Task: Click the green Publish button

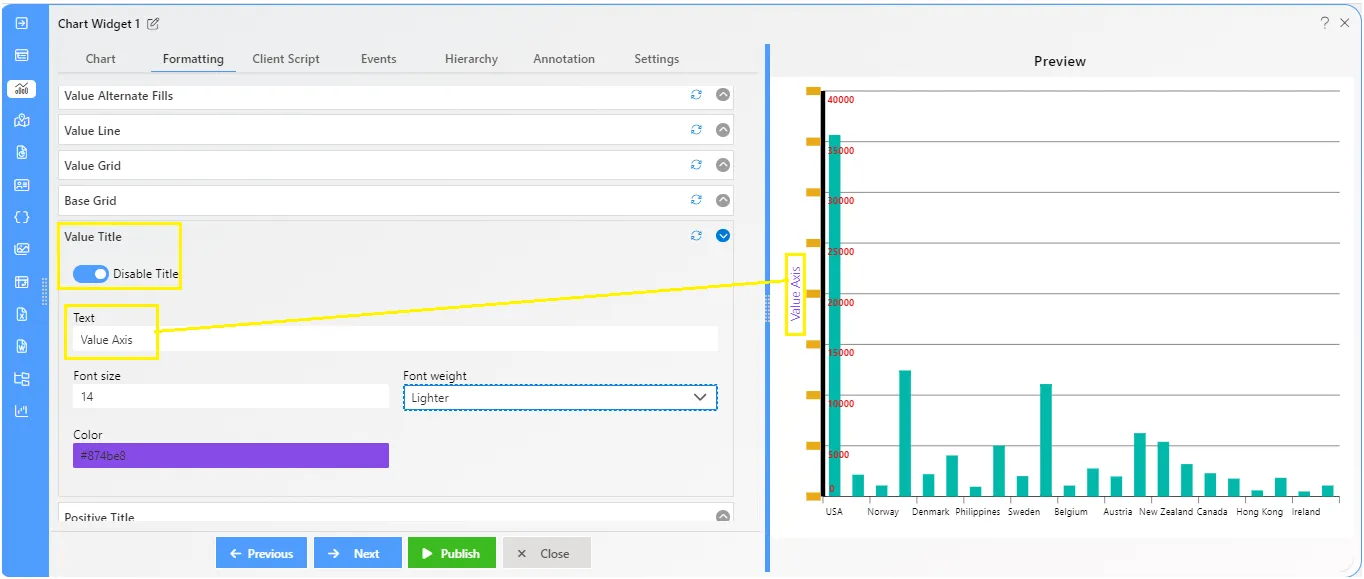Action: pyautogui.click(x=452, y=553)
